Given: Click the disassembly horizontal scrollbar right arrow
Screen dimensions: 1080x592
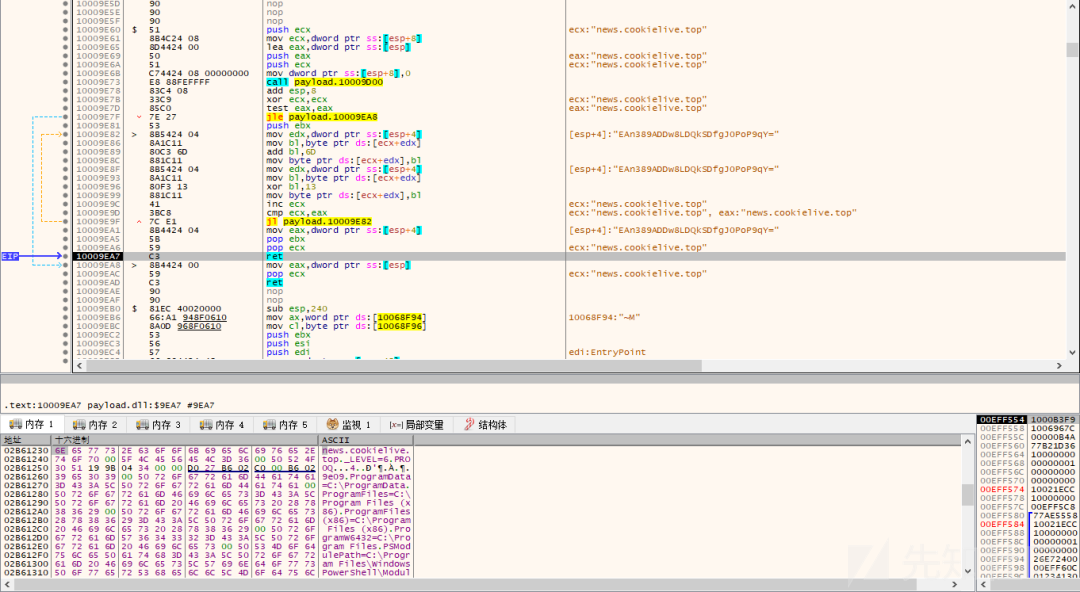Looking at the screenshot, I should [1059, 366].
